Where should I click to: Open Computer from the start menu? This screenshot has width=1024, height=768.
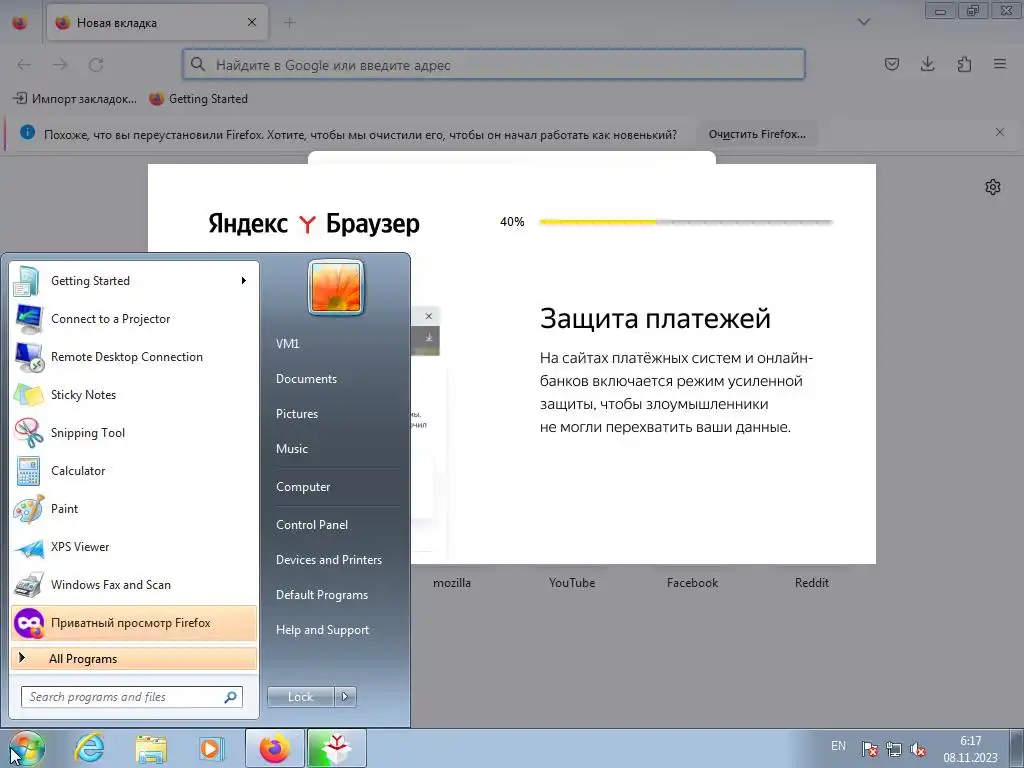302,487
